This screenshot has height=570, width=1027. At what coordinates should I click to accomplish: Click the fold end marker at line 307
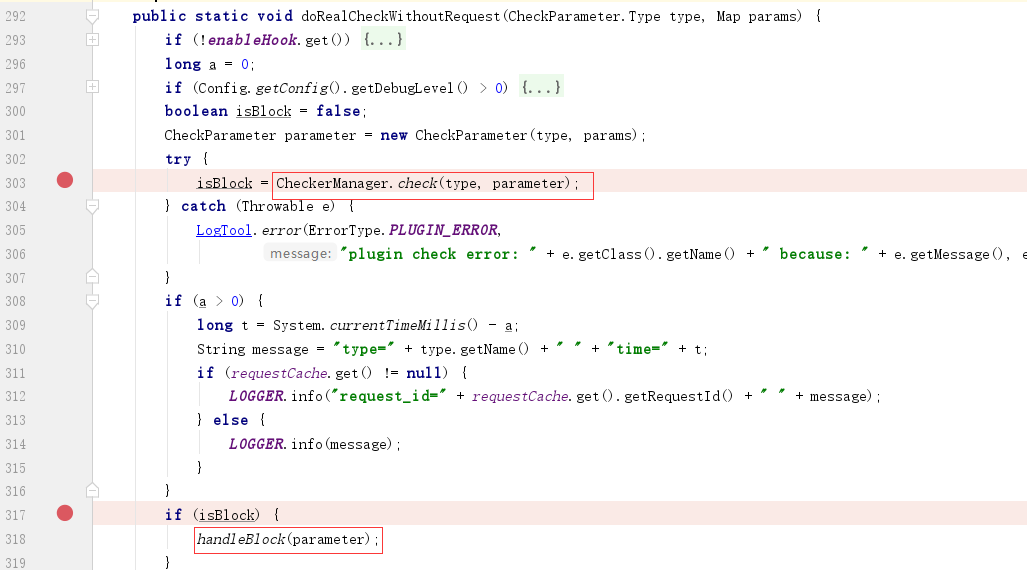(93, 276)
